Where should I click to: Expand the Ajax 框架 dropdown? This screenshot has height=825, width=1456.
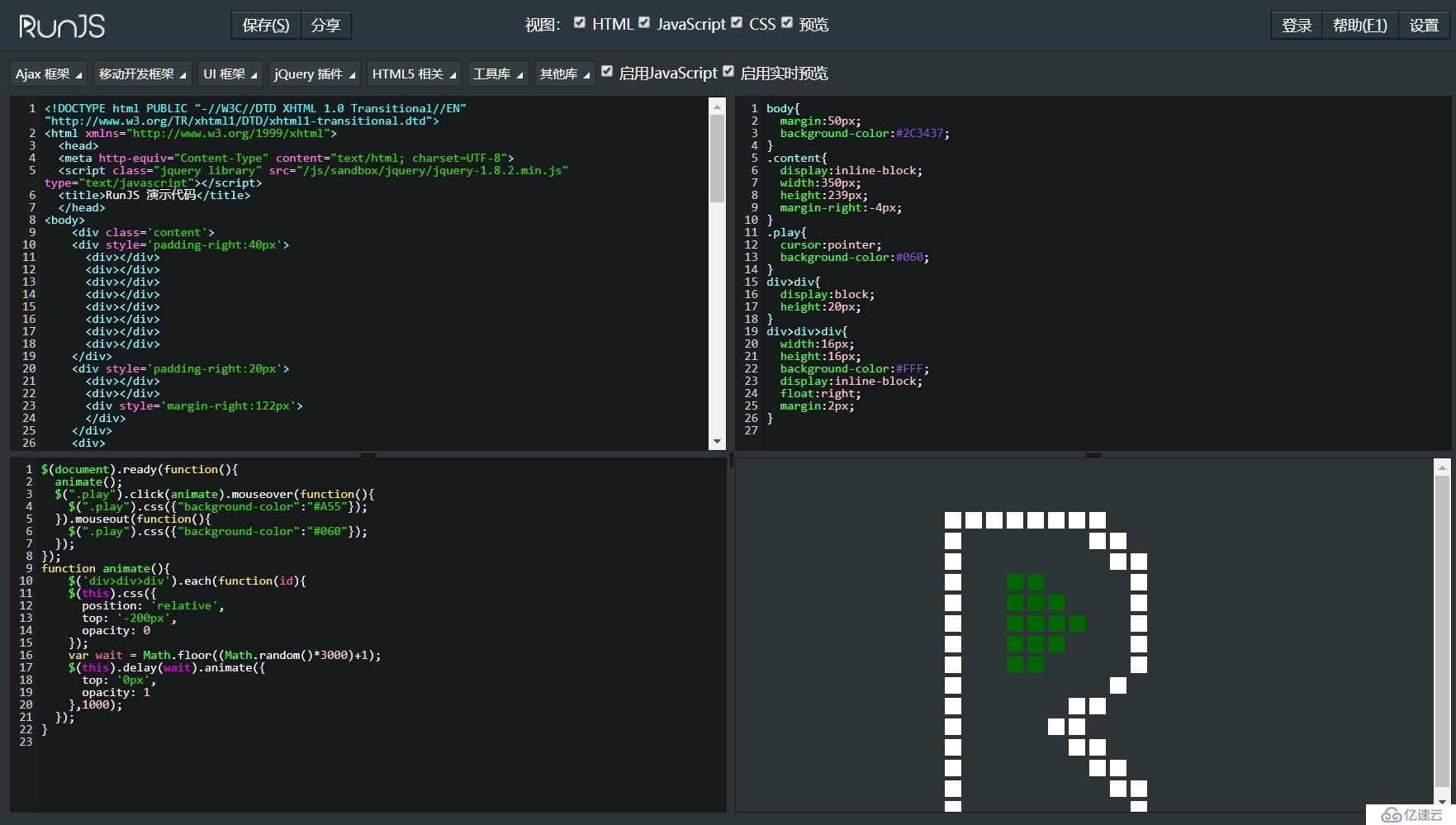(49, 73)
